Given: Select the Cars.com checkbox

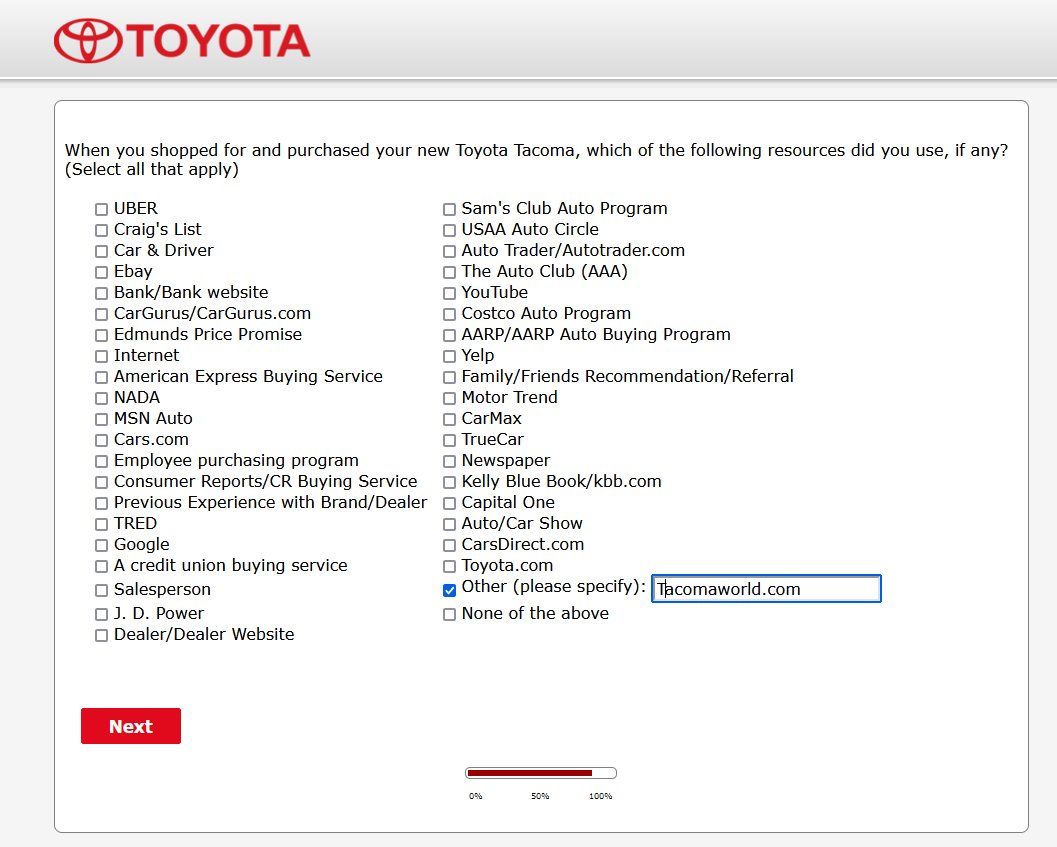Looking at the screenshot, I should tap(101, 440).
